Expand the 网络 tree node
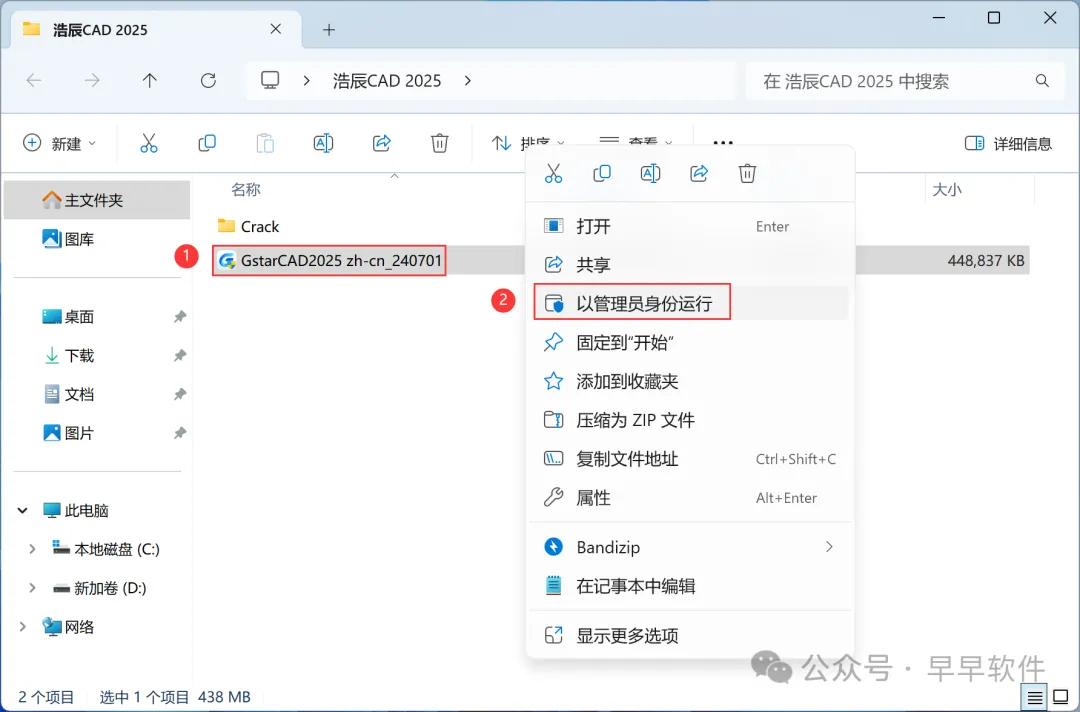1080x712 pixels. [x=23, y=627]
